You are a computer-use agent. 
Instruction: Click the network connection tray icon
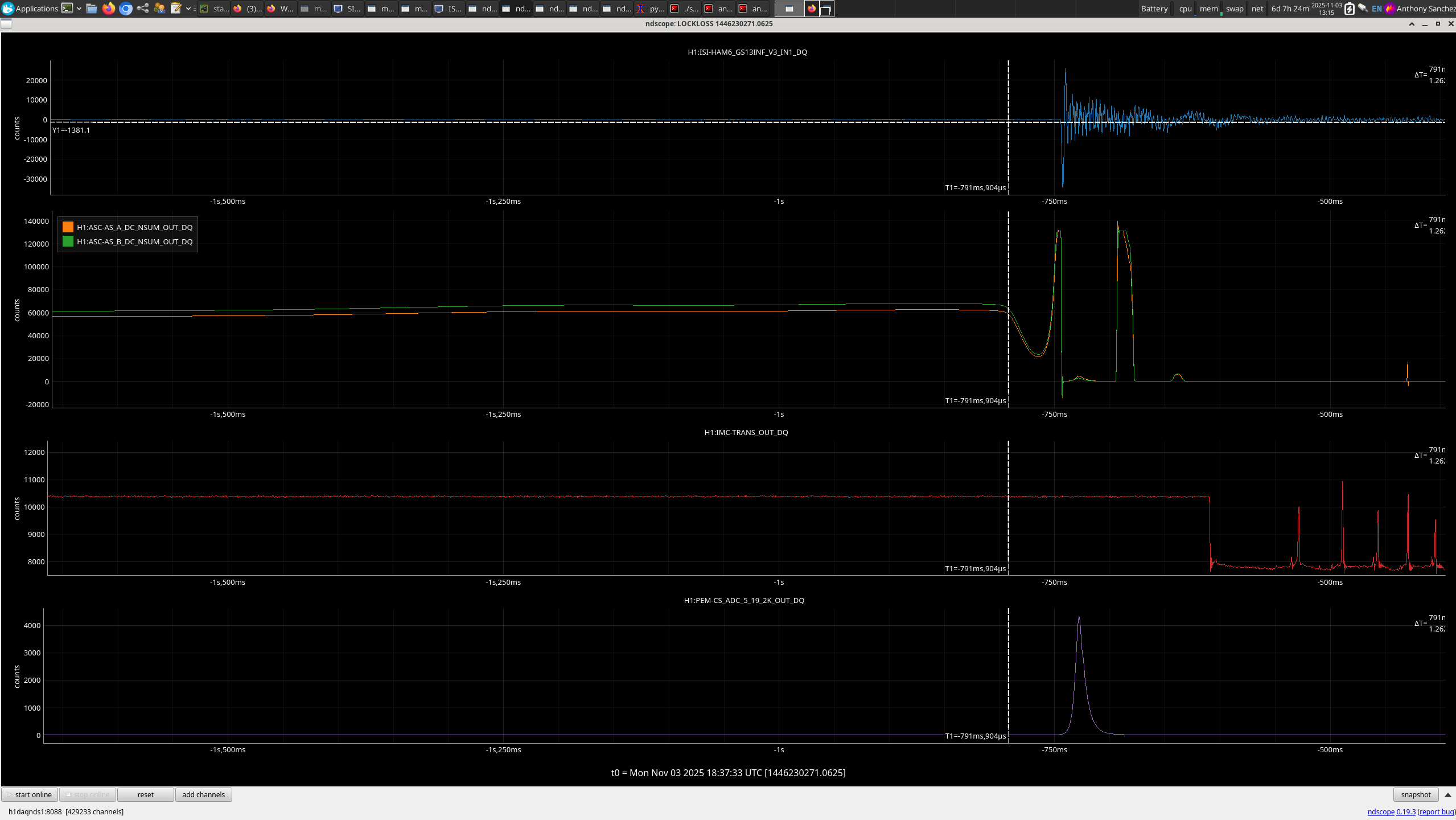click(x=1363, y=9)
